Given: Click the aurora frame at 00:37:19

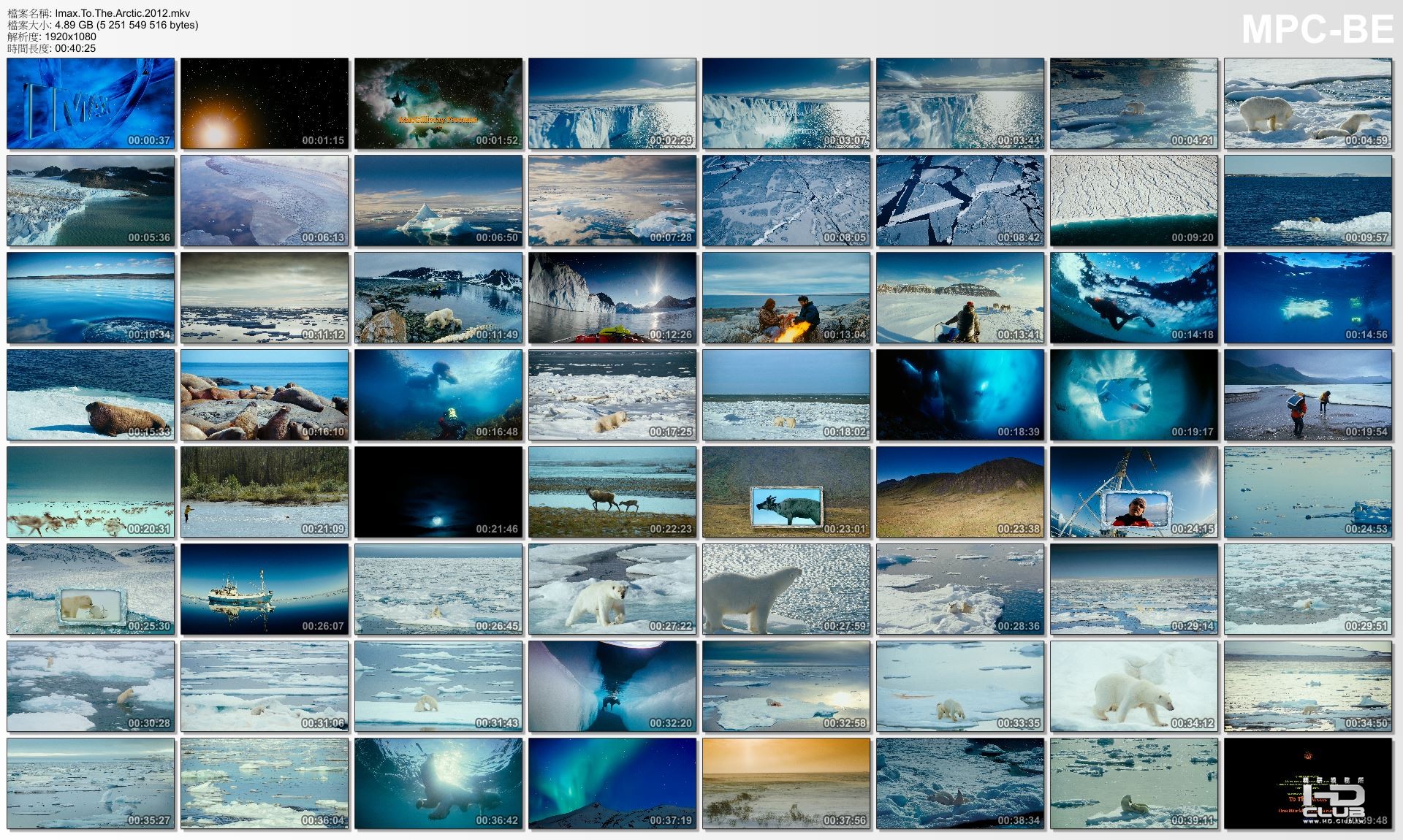Looking at the screenshot, I should tap(612, 784).
